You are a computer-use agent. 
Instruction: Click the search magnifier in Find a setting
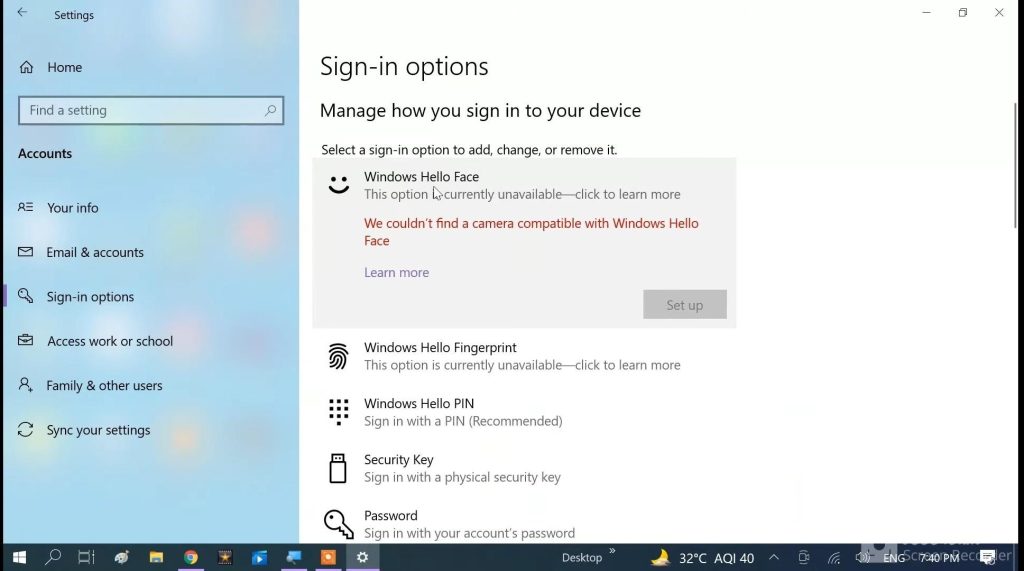[270, 110]
